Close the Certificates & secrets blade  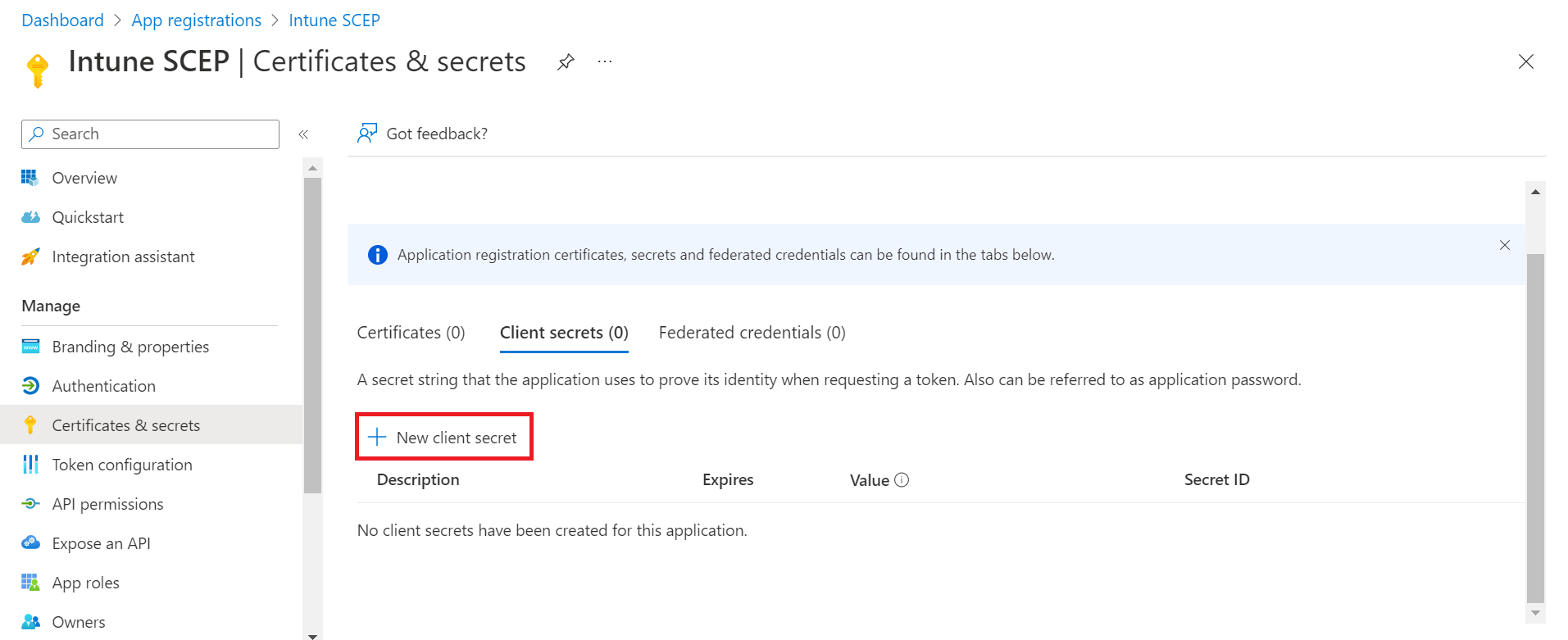pyautogui.click(x=1526, y=61)
